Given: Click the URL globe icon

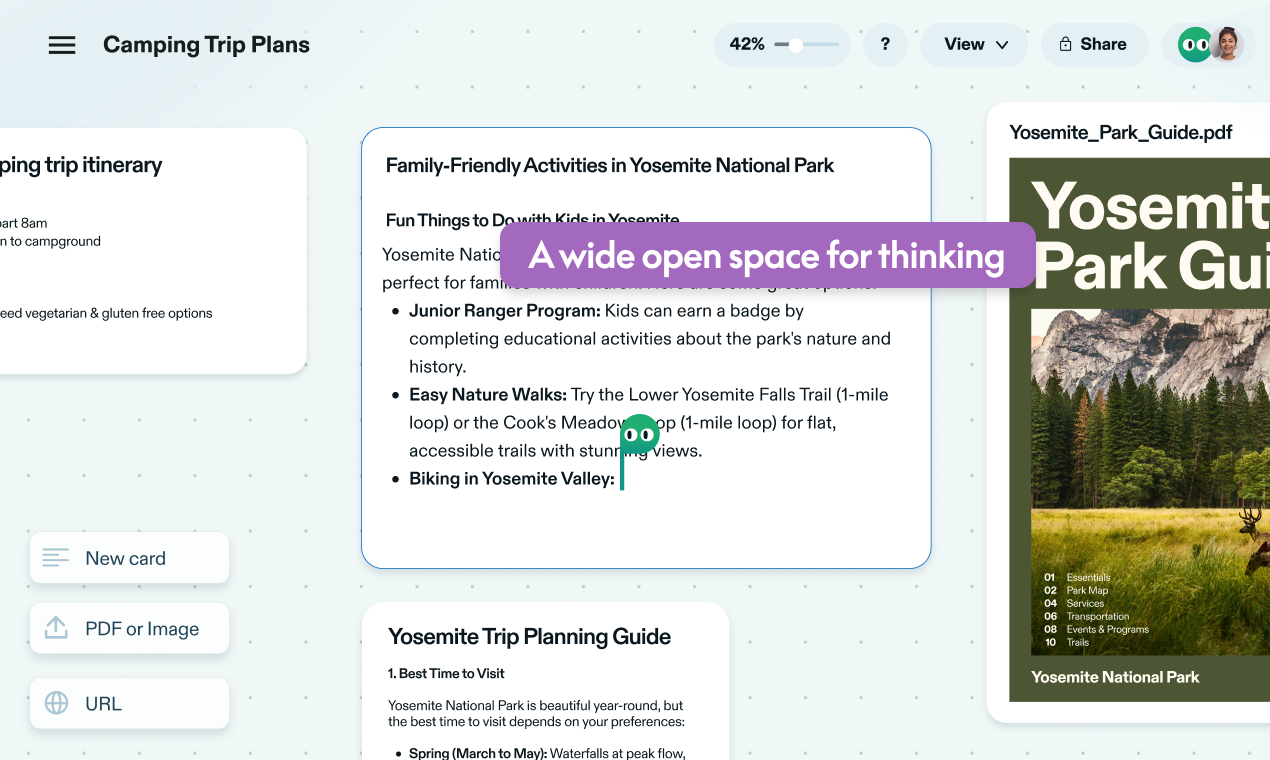Looking at the screenshot, I should [56, 703].
